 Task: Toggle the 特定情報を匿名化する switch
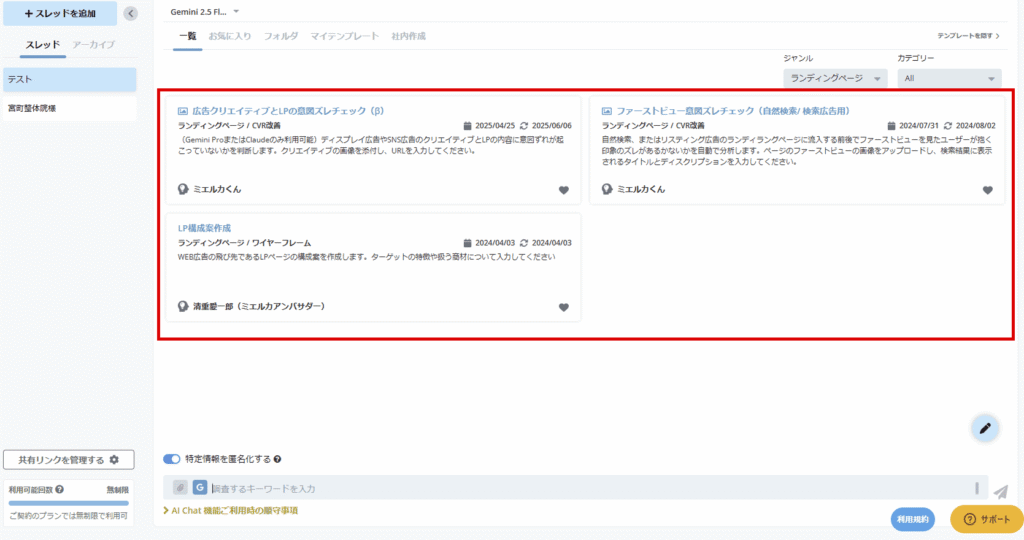(171, 459)
